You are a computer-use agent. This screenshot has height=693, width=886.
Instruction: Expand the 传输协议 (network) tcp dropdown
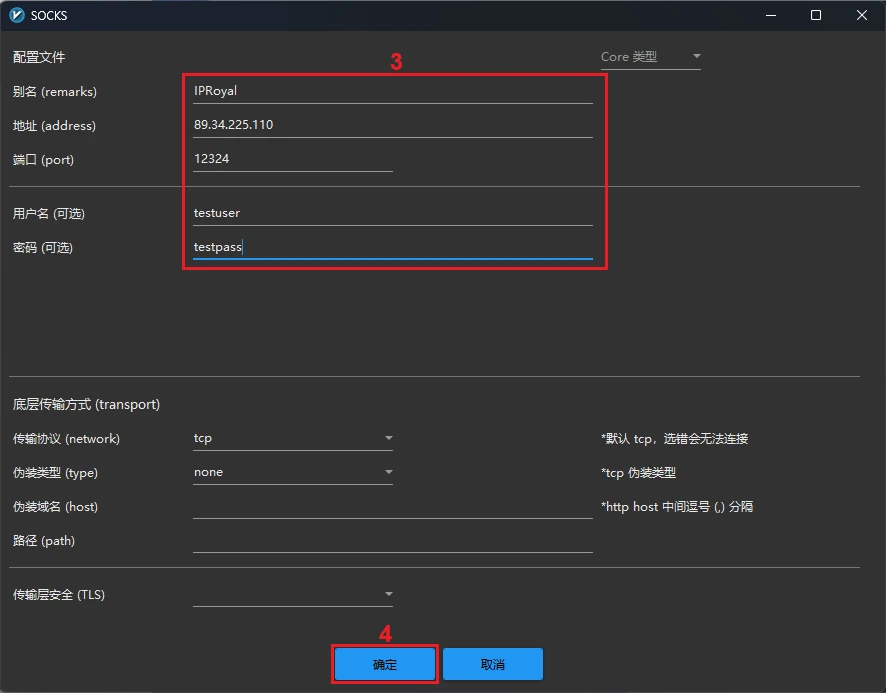pyautogui.click(x=292, y=438)
